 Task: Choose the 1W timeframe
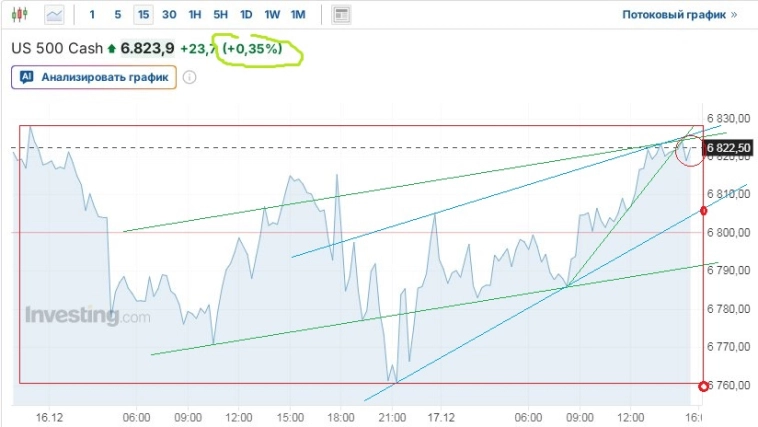(x=272, y=15)
